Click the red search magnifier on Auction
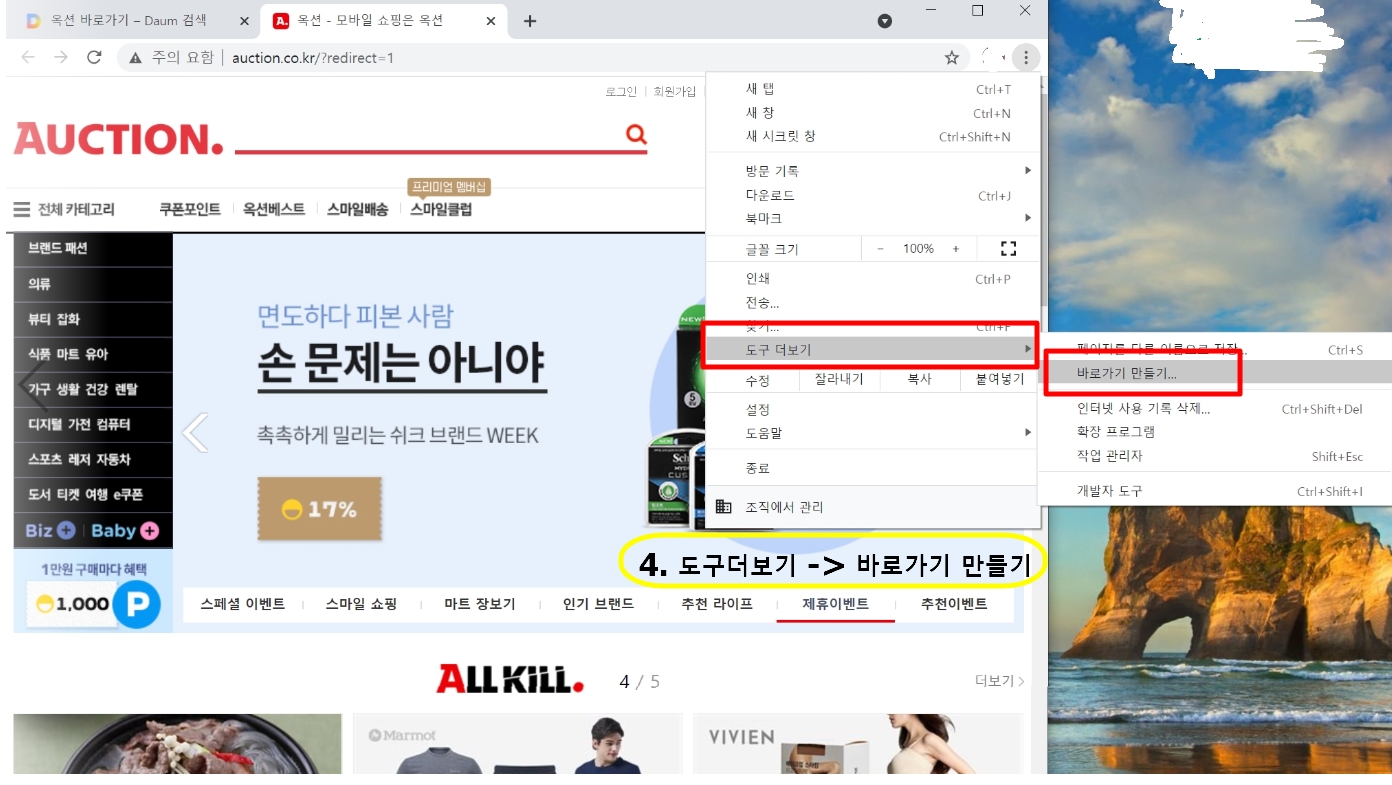Screen dimensions: 1392x785 [636, 134]
